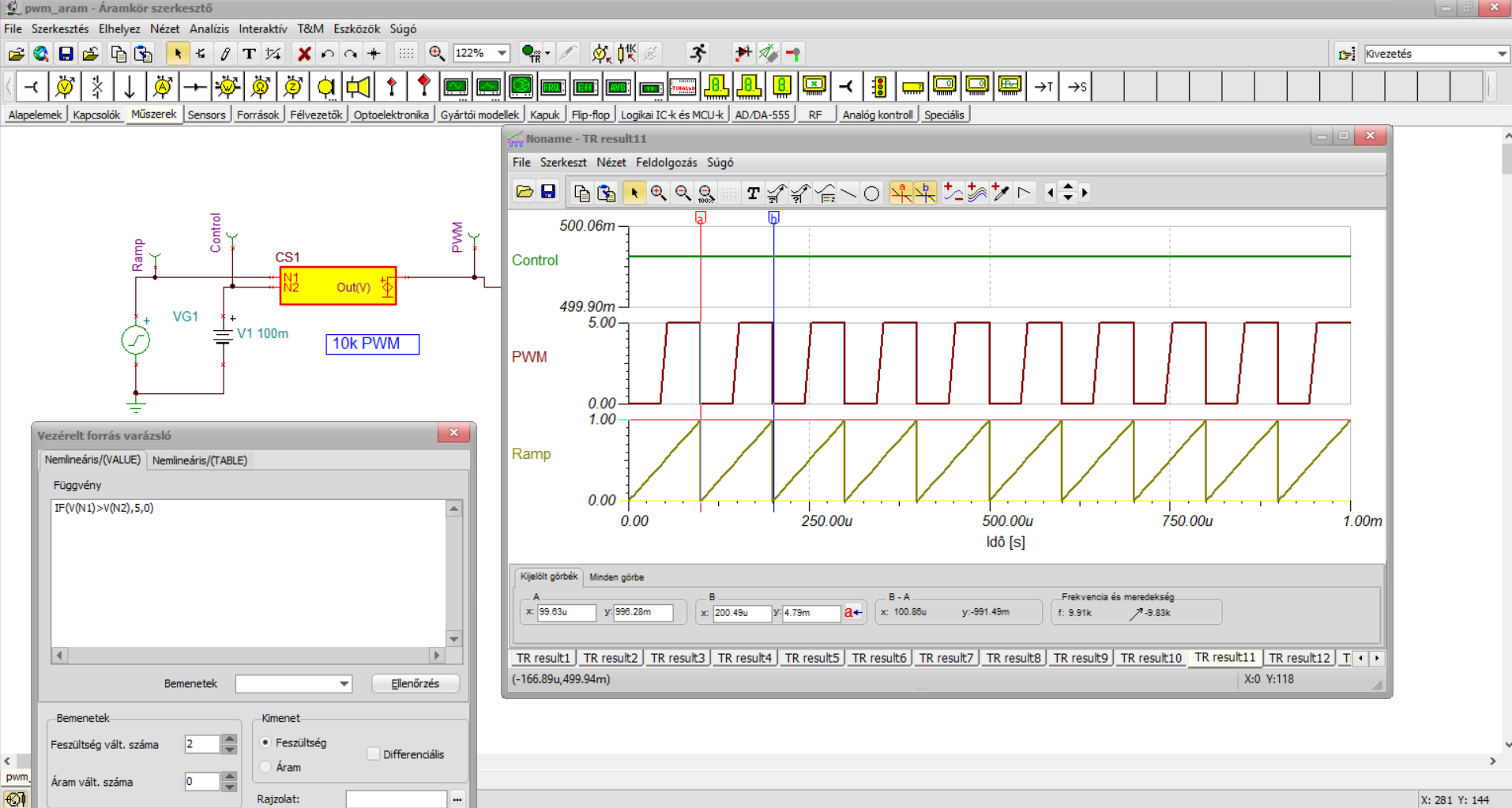Expand the Kivezetés dropdown list
The image size is (1512, 808).
1501,54
